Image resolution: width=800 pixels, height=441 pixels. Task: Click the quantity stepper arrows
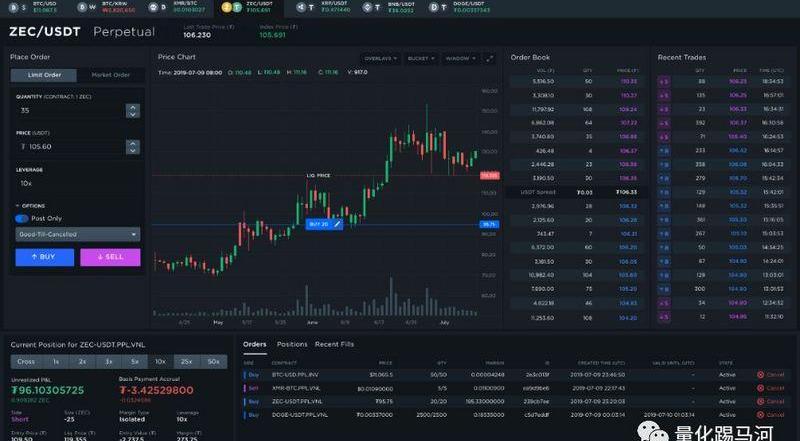[x=132, y=110]
